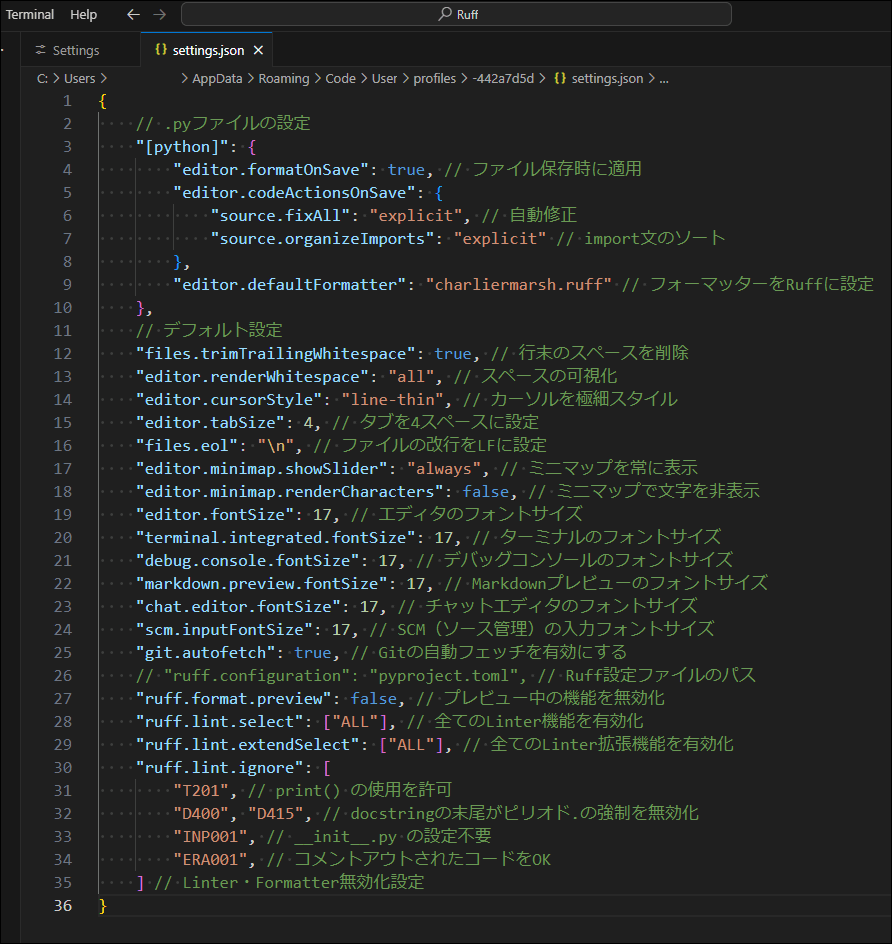Open the Roaming breadcrumb
The height and width of the screenshot is (944, 892).
(x=283, y=79)
